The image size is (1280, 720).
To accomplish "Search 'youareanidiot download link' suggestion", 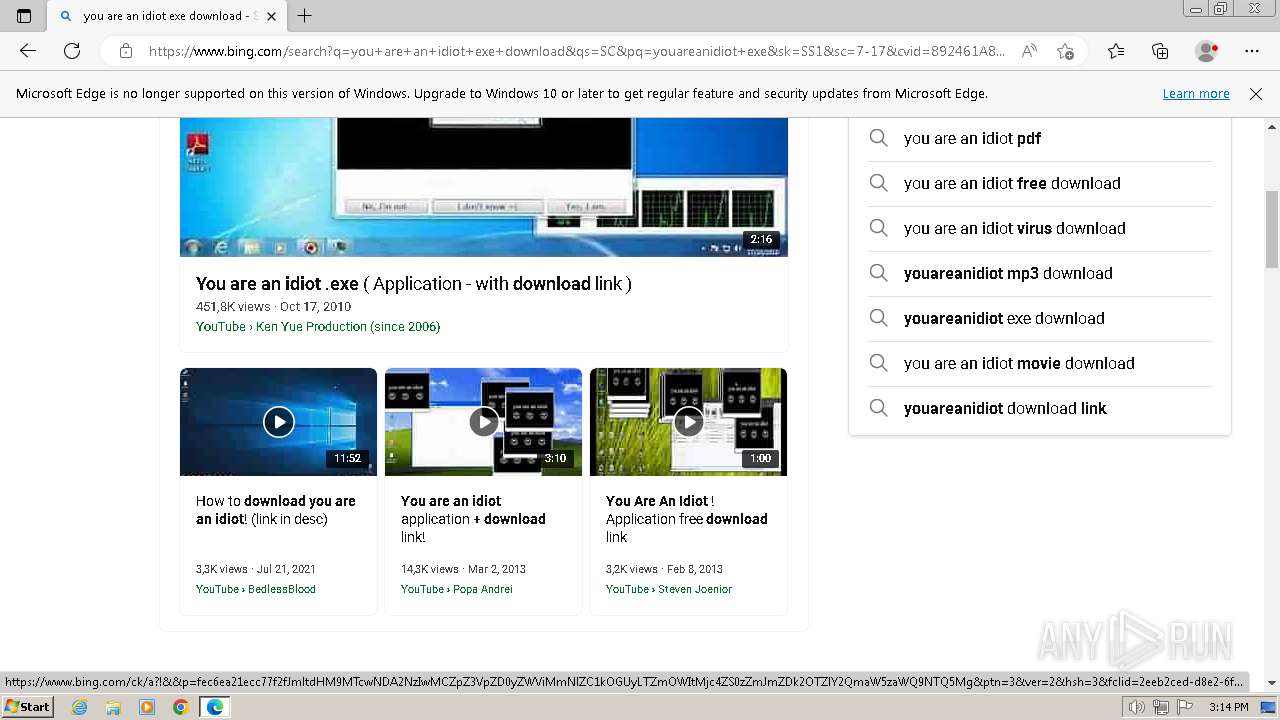I will (x=1039, y=409).
